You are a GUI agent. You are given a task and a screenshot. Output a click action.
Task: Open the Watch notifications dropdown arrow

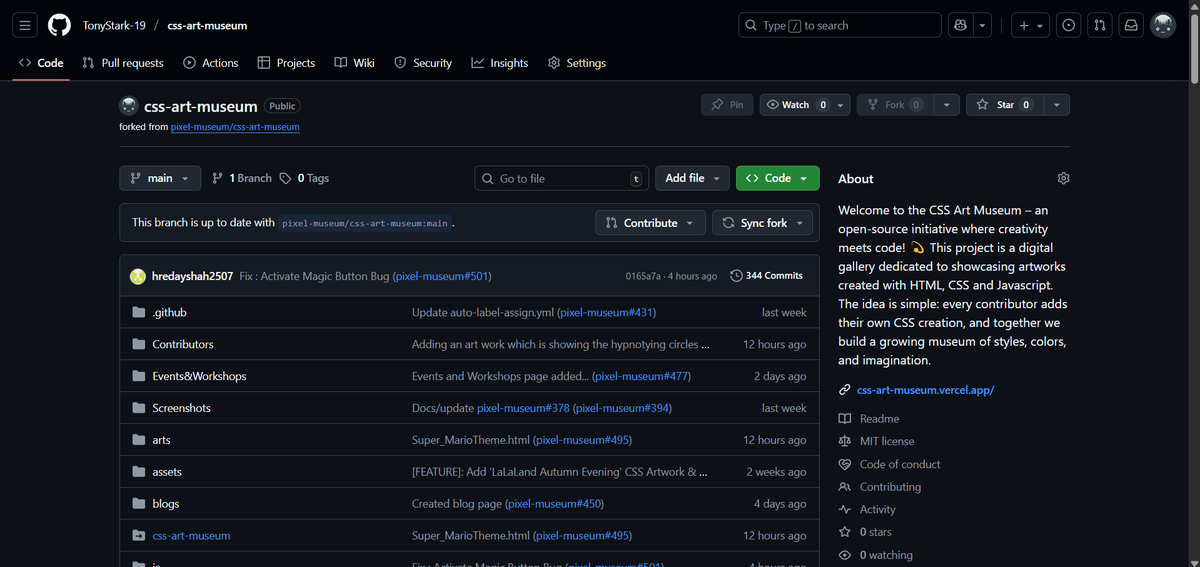[841, 105]
